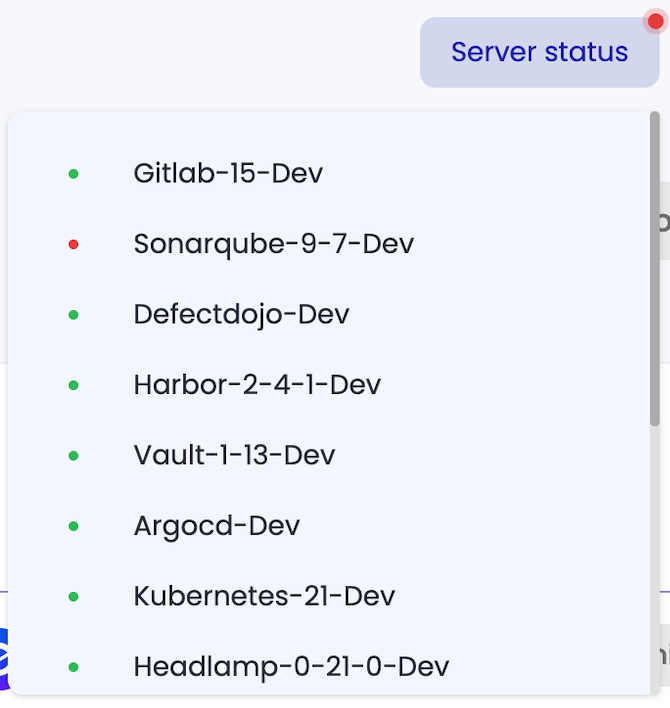Select the Headlamp-0-21-0-Dev server entry

292,667
